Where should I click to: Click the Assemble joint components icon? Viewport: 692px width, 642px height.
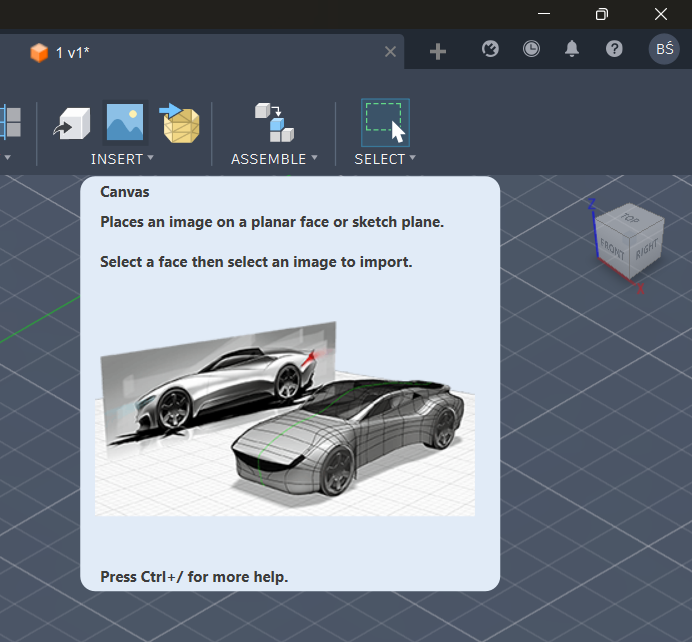click(274, 123)
